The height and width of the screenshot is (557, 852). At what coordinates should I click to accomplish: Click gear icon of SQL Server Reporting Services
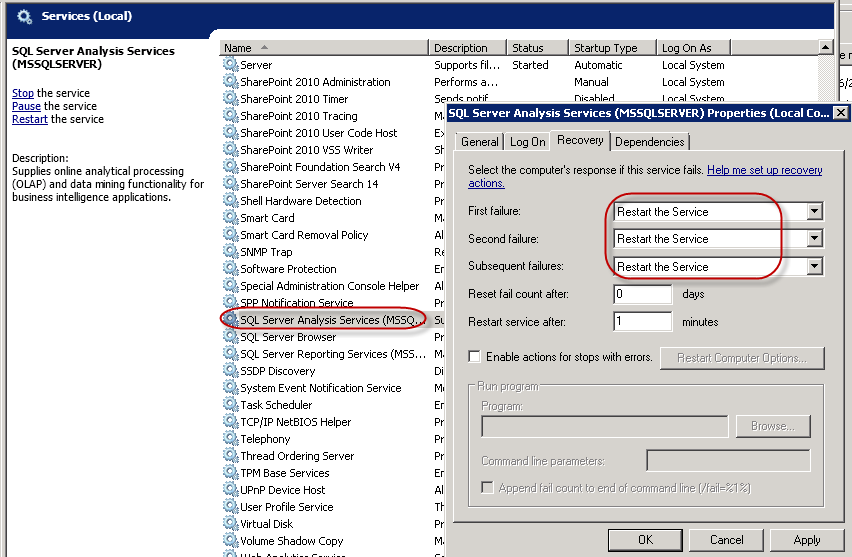230,354
